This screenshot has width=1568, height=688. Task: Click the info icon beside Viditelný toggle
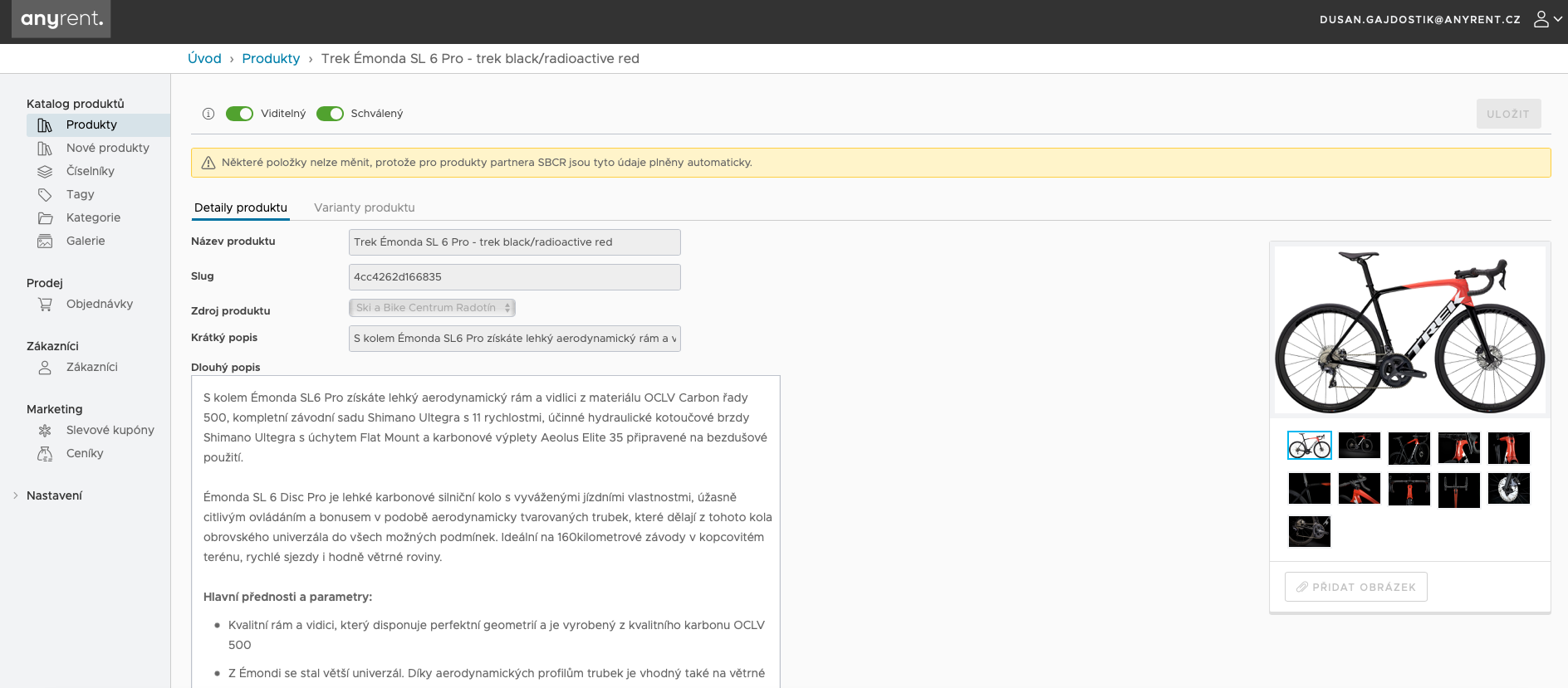[208, 114]
